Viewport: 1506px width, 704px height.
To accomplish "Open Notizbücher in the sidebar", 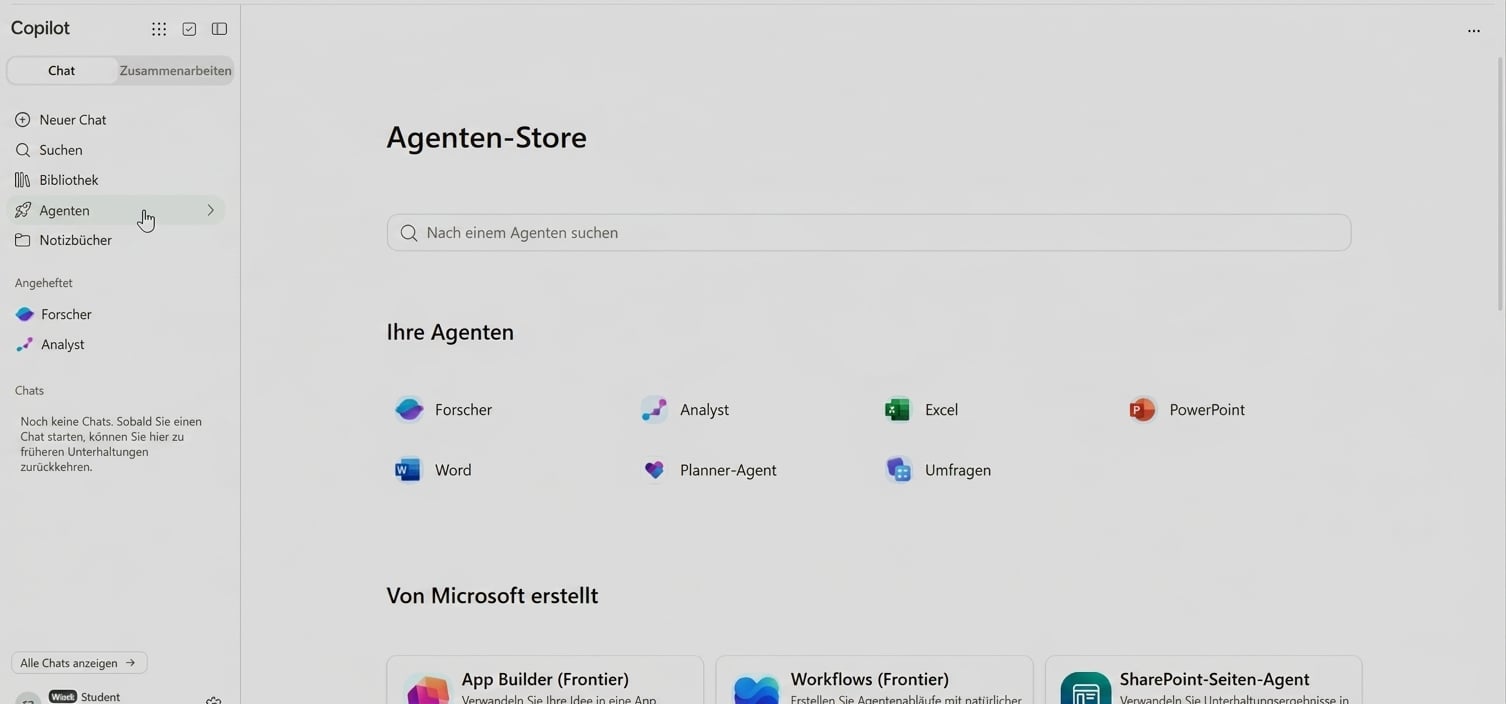I will click(x=116, y=240).
